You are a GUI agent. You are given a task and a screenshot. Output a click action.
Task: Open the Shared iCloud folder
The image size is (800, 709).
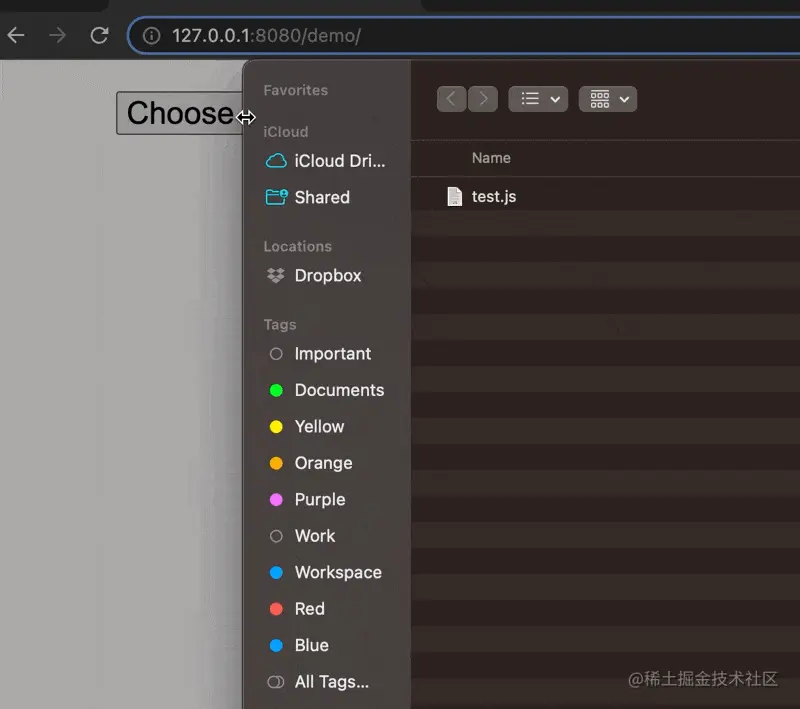pos(322,197)
